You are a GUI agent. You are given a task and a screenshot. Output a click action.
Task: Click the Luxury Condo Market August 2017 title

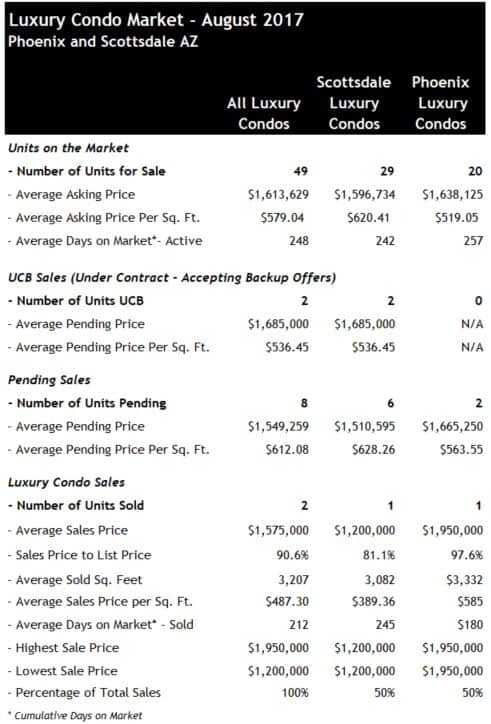(x=156, y=20)
